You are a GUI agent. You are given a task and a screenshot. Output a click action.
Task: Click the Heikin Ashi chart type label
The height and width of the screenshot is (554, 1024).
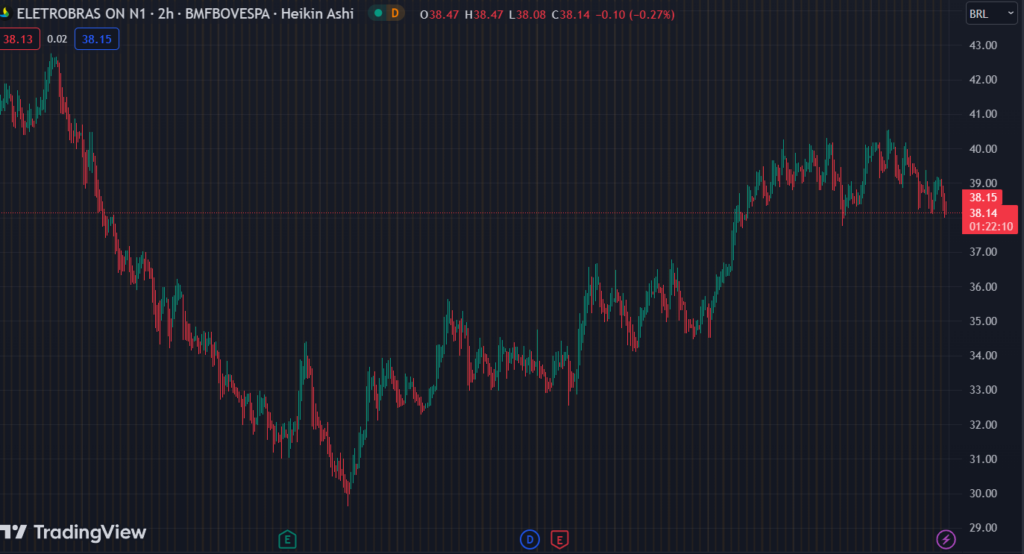317,14
